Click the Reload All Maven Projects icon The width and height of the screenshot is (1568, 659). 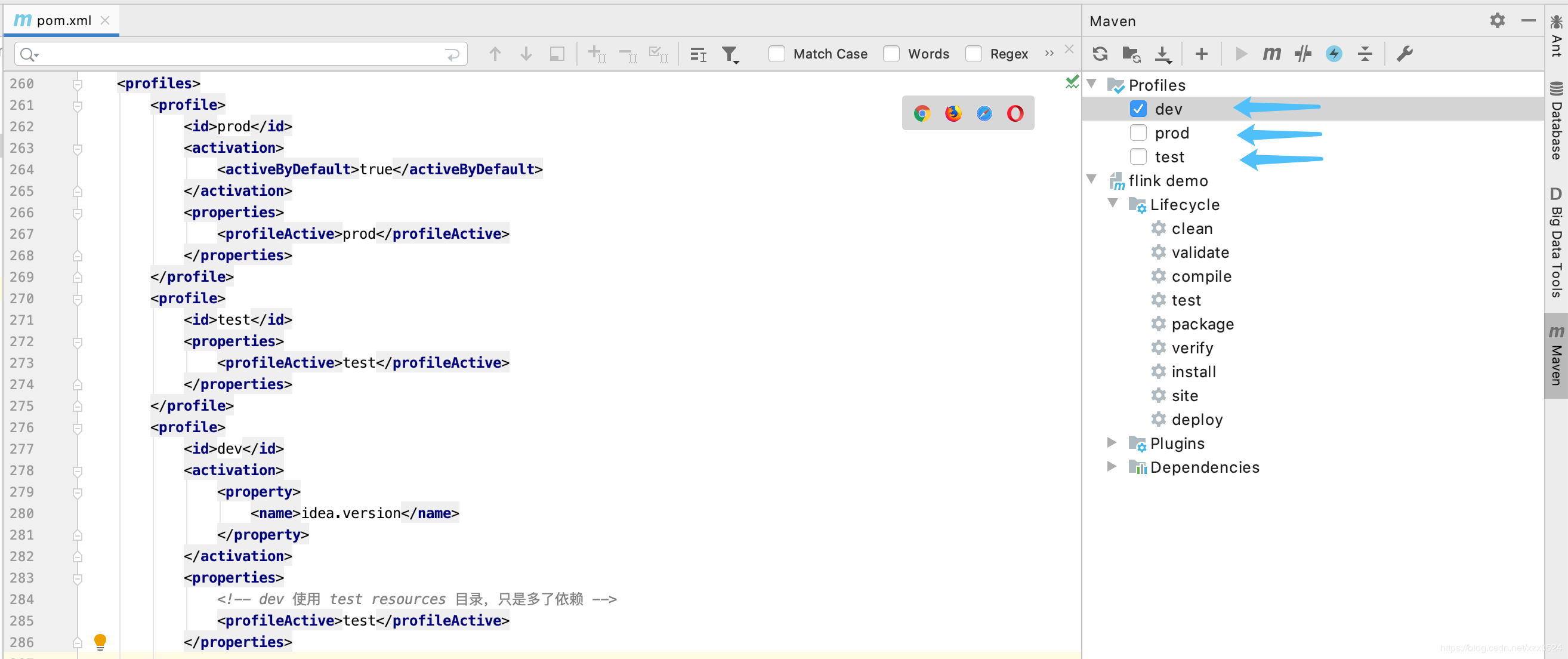pyautogui.click(x=1100, y=54)
